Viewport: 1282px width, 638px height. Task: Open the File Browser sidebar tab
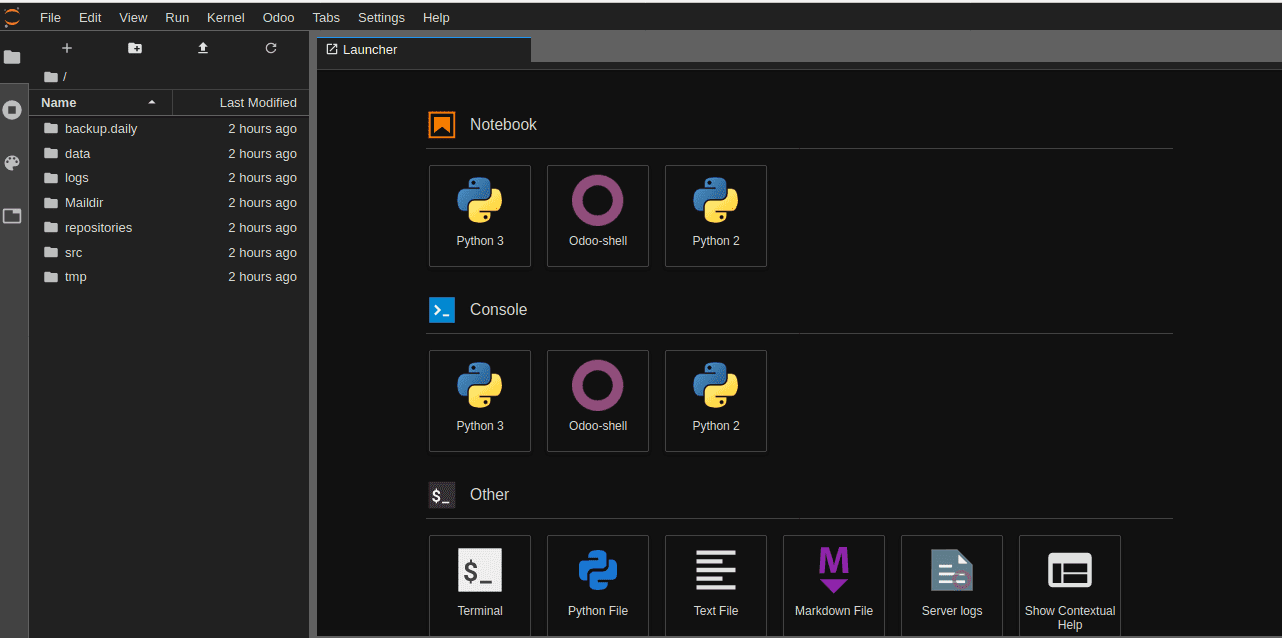tap(12, 57)
